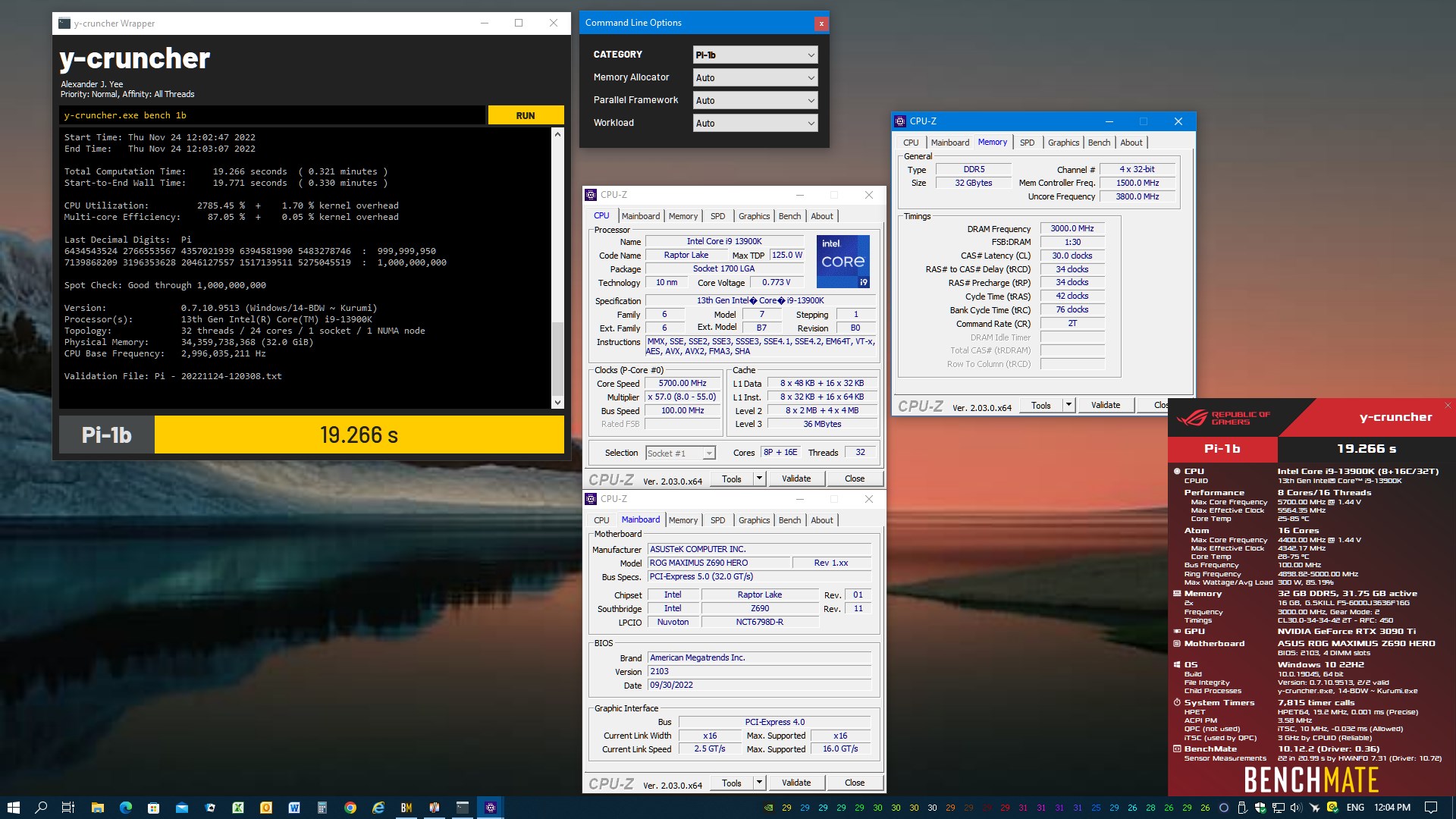
Task: Open Internet Explorer from the taskbar
Action: (378, 808)
